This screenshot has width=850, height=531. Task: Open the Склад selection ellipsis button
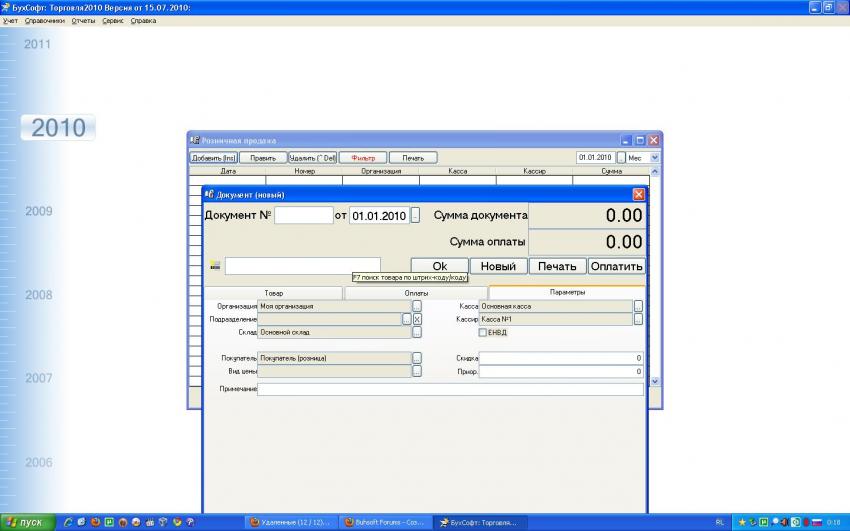pos(417,332)
